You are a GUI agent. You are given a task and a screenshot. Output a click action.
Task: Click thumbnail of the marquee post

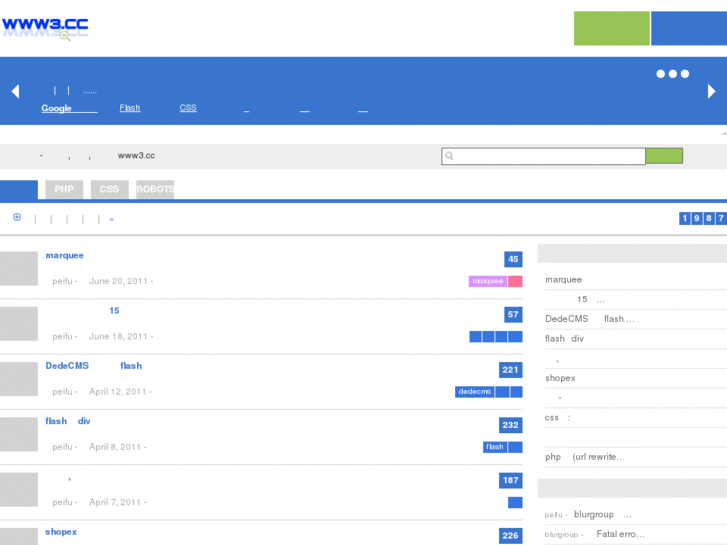point(19,269)
